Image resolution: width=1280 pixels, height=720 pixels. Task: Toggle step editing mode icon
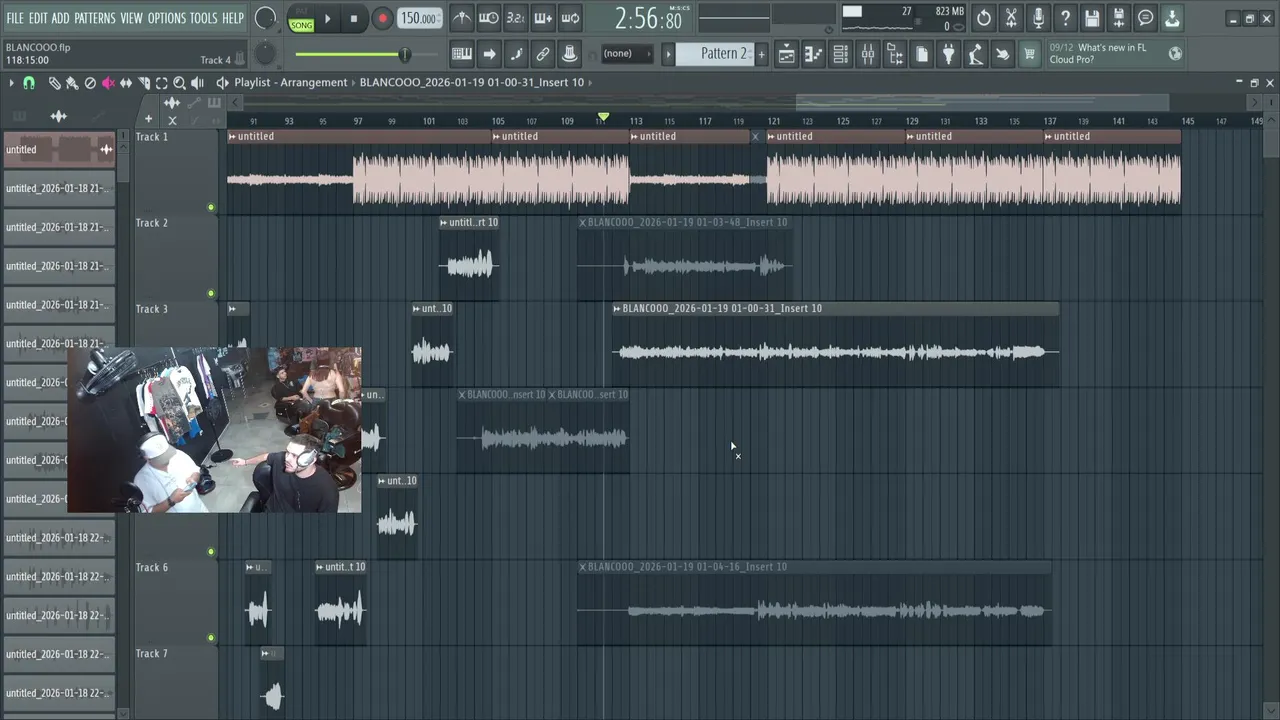click(x=516, y=54)
